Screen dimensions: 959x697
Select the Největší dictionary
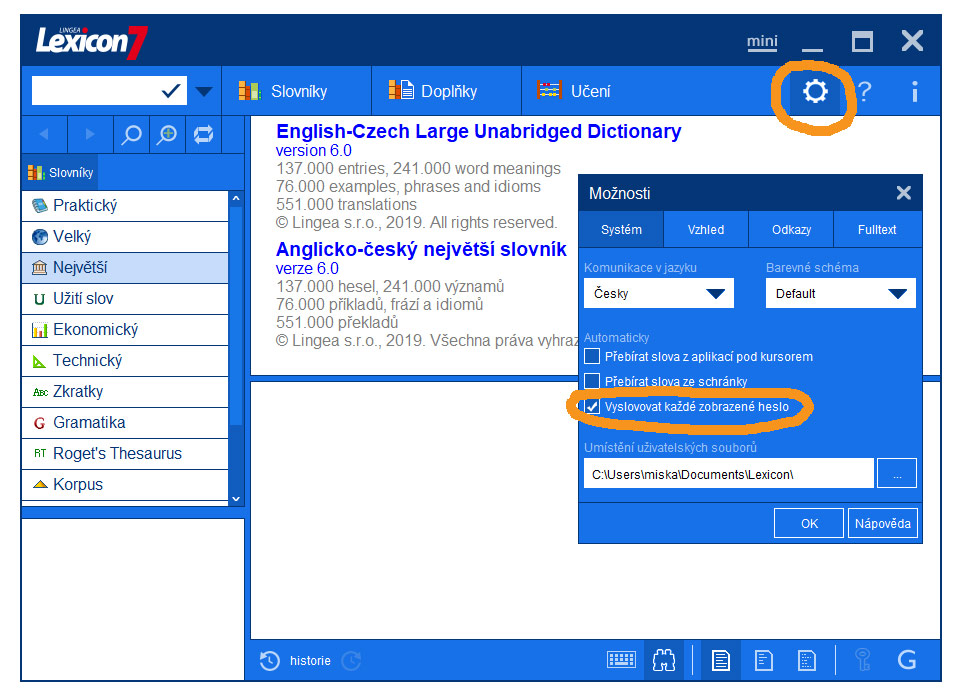pyautogui.click(x=125, y=268)
